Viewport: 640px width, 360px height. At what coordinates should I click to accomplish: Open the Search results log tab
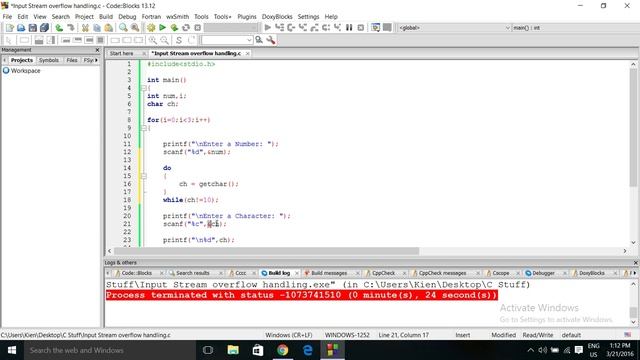193,273
